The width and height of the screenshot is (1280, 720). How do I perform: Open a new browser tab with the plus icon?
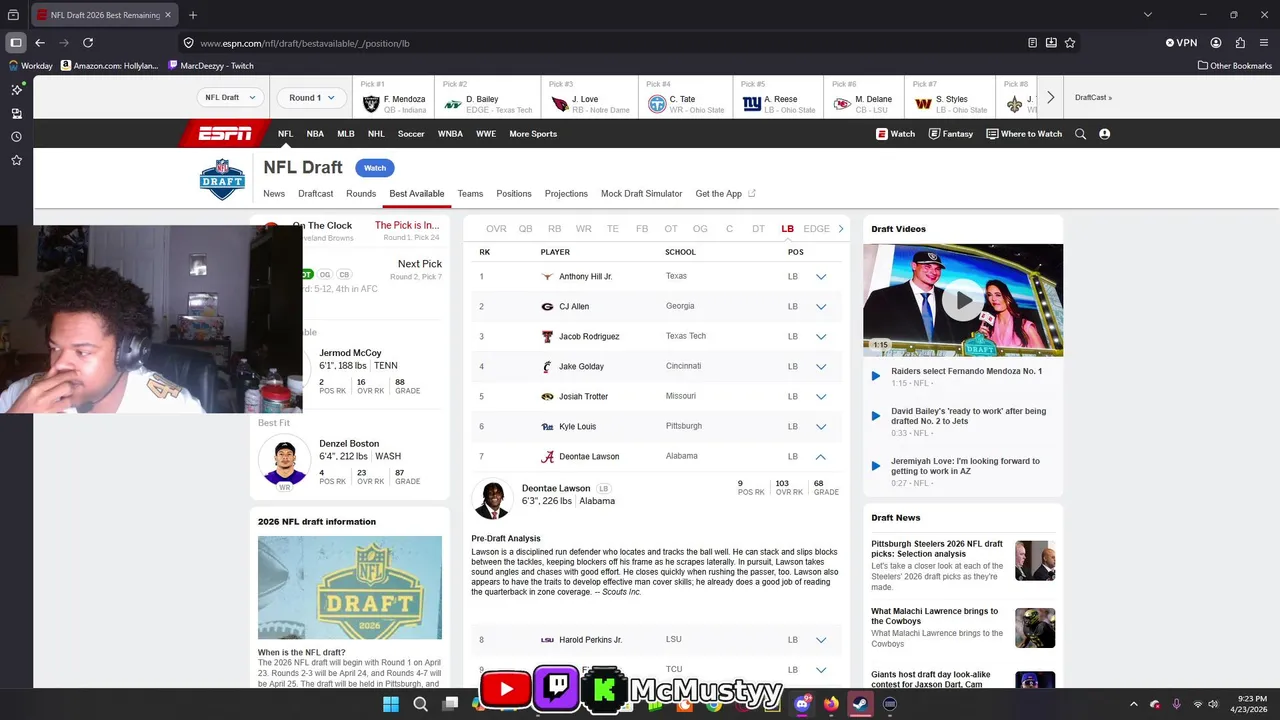click(193, 15)
